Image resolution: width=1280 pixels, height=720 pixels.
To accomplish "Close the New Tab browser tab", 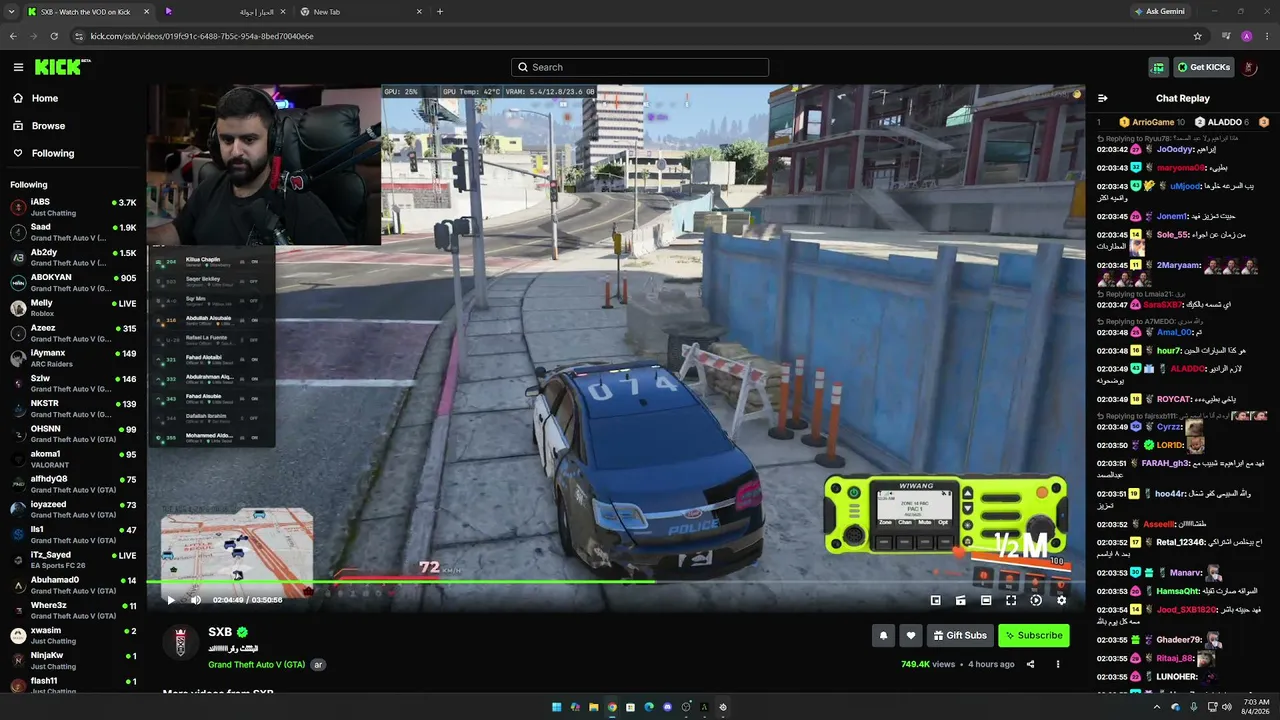I will pos(418,12).
